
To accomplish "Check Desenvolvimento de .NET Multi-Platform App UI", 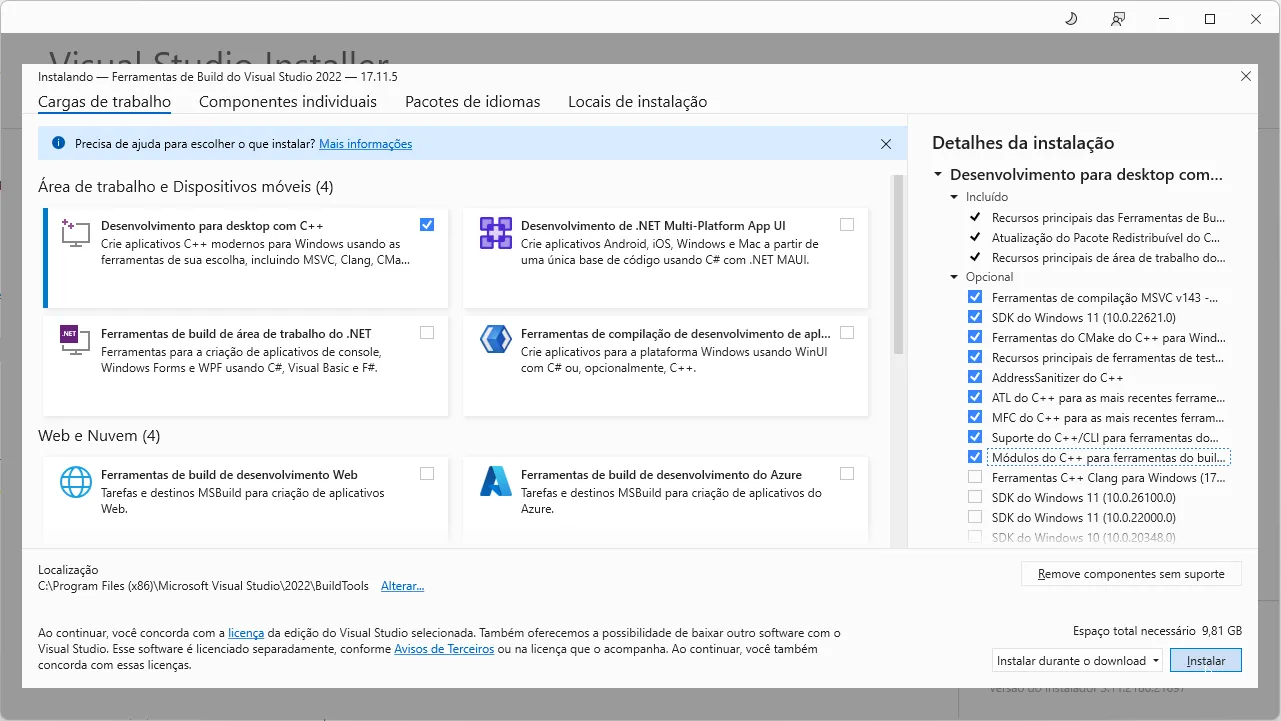I will tap(847, 224).
